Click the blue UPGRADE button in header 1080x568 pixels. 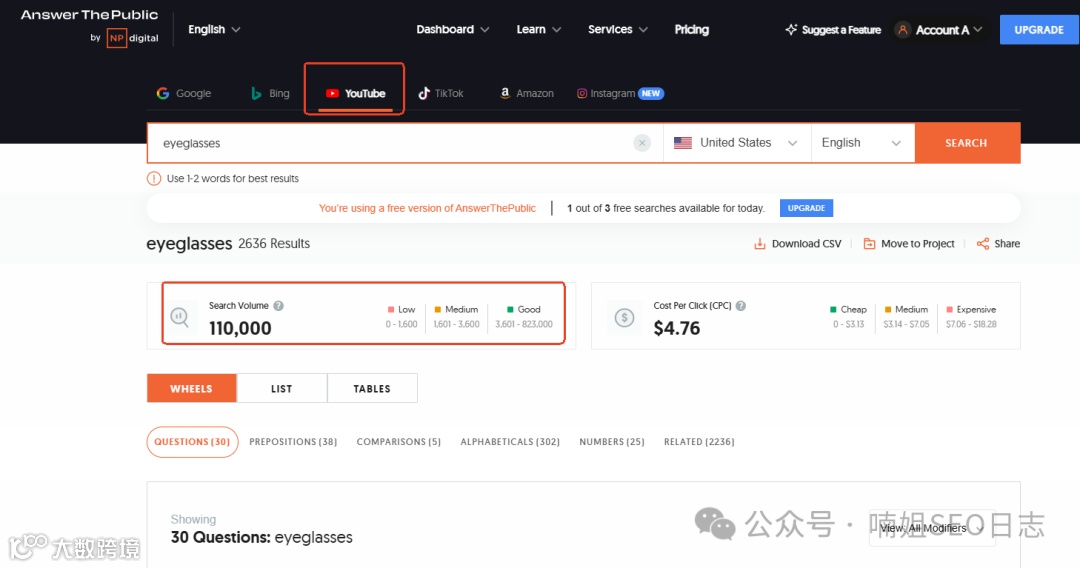(1039, 30)
